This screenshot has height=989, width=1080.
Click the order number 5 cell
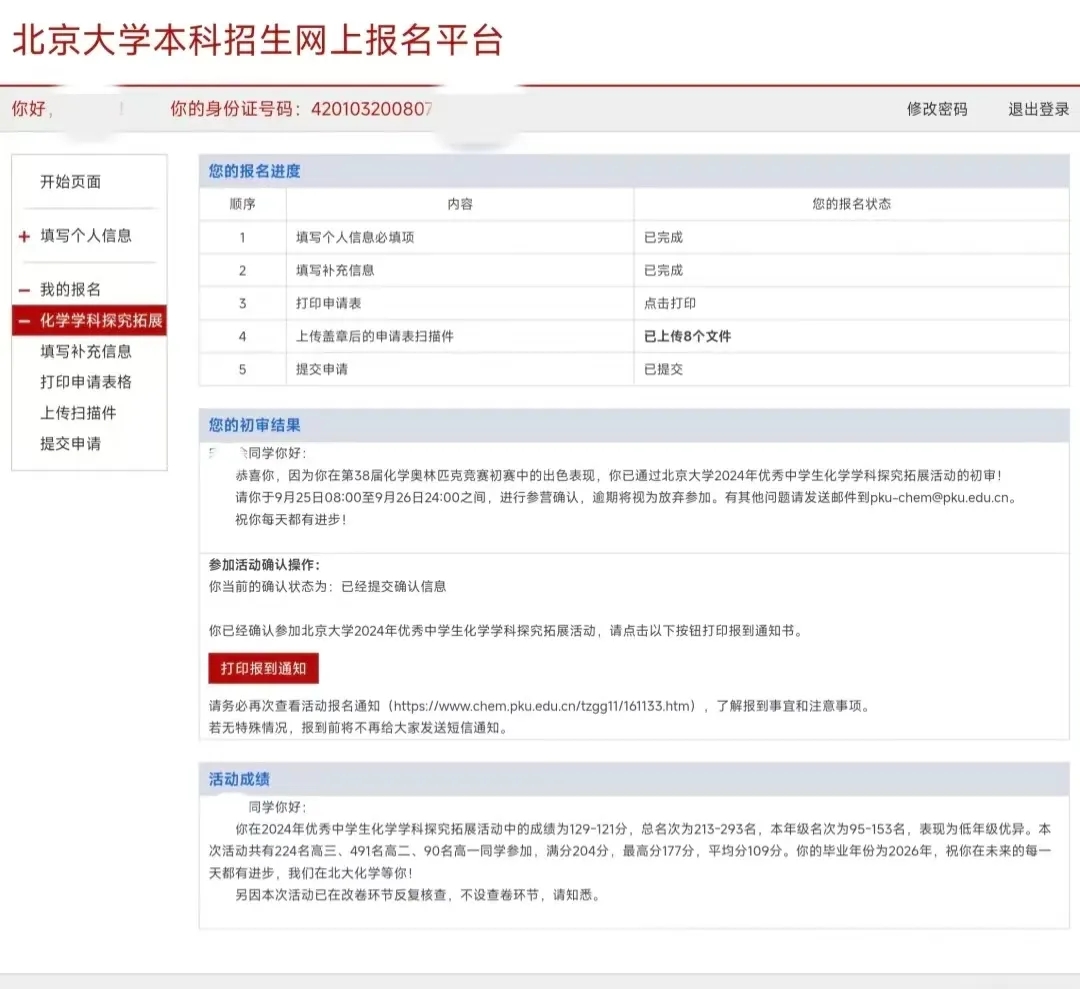click(x=242, y=369)
